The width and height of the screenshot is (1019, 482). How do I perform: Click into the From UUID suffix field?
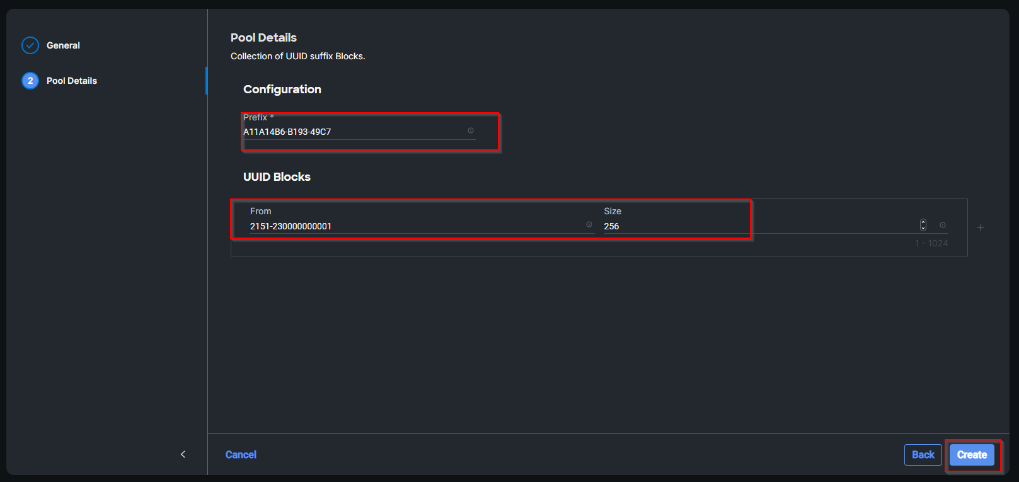(410, 226)
